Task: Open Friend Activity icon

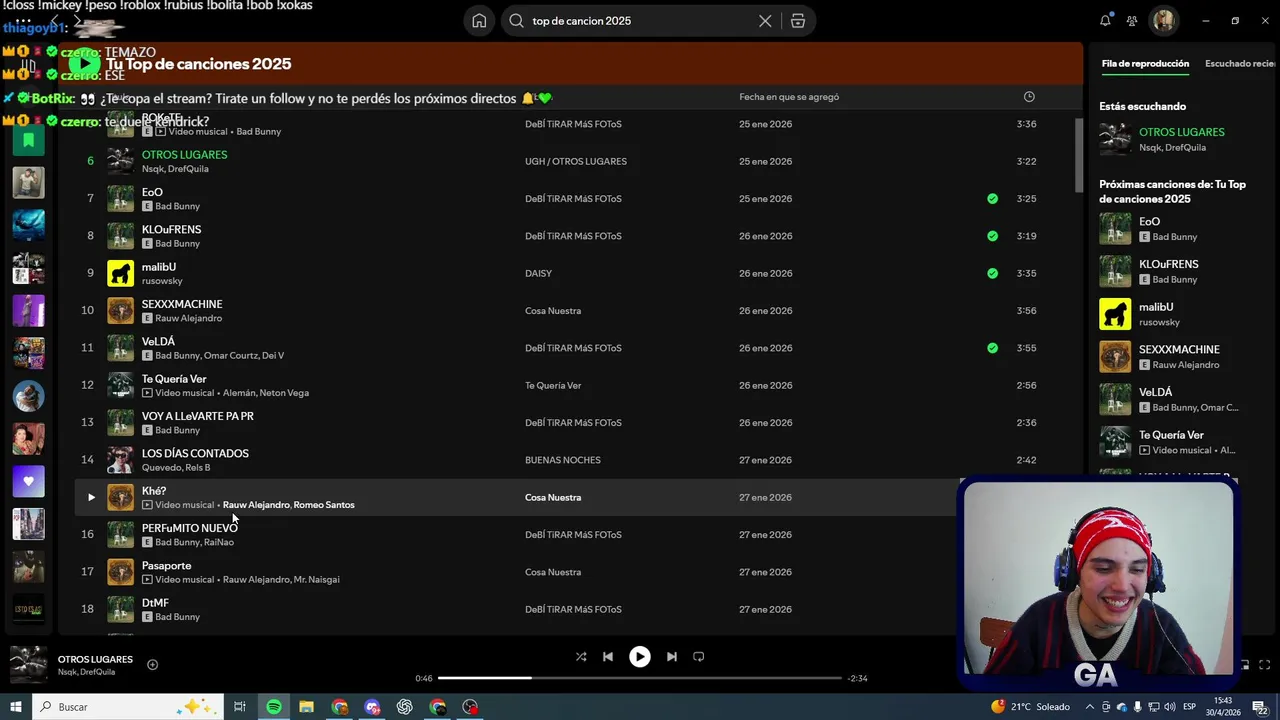Action: tap(1132, 21)
